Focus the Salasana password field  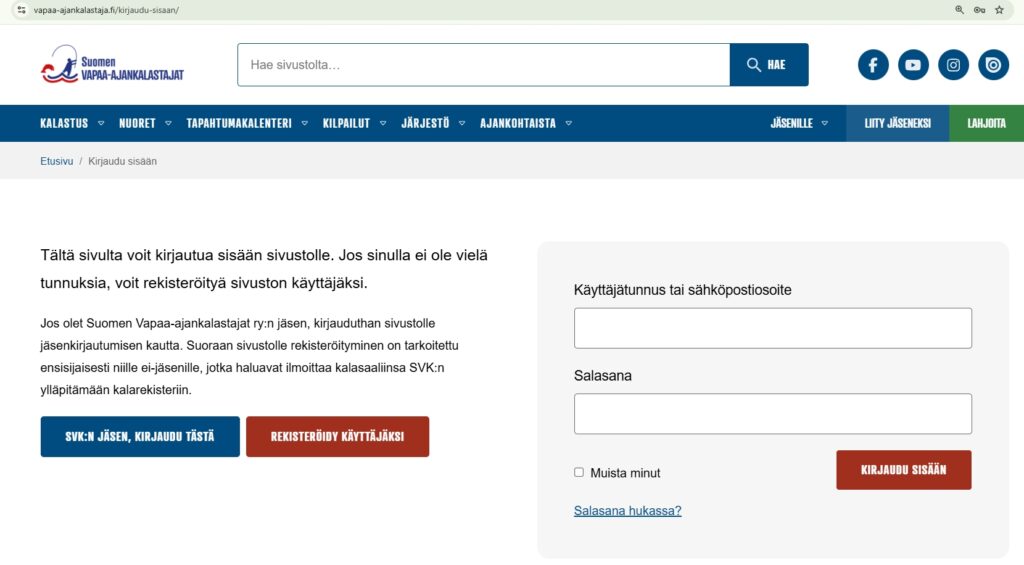[x=773, y=413]
